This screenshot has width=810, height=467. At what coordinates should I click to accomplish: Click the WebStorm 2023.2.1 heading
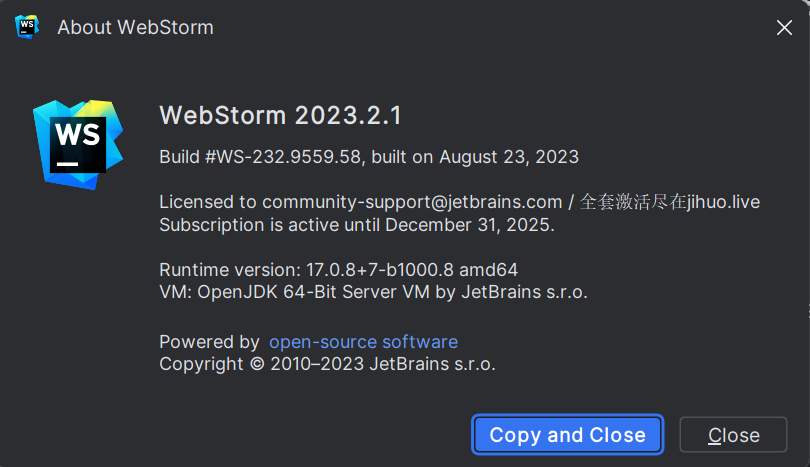(280, 116)
